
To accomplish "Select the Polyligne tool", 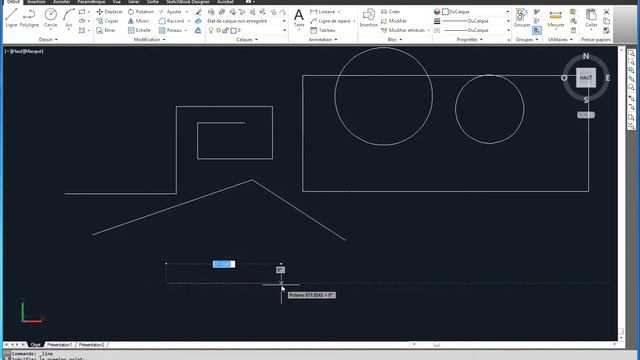I will tap(29, 18).
